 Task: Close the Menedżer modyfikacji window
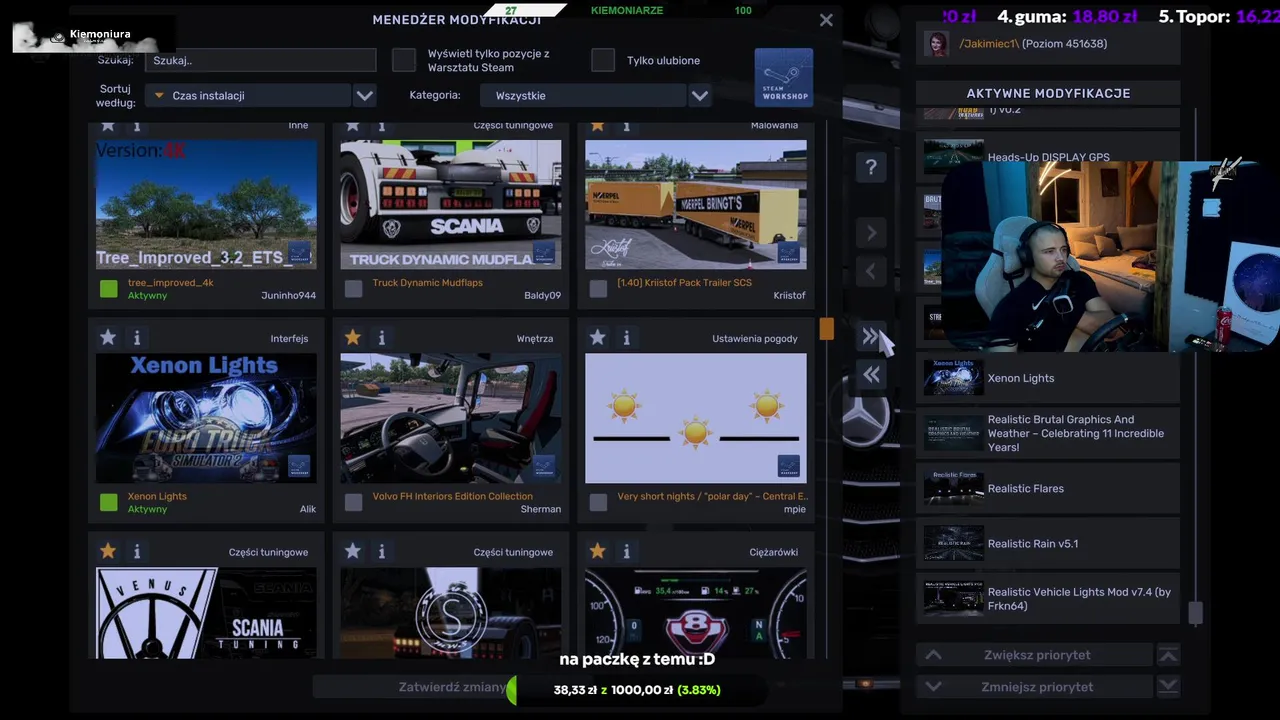tap(826, 20)
